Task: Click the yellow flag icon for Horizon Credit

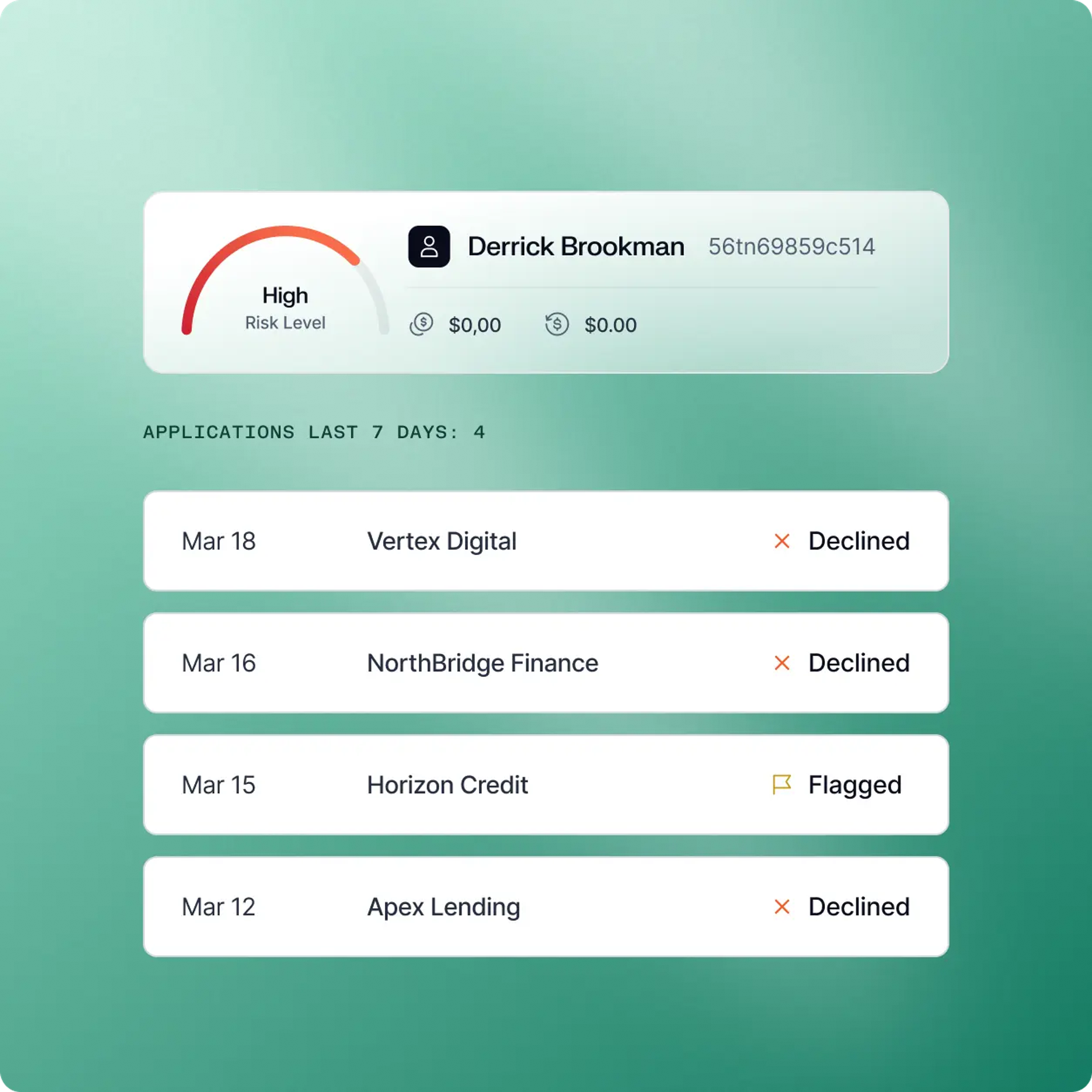Action: coord(782,785)
